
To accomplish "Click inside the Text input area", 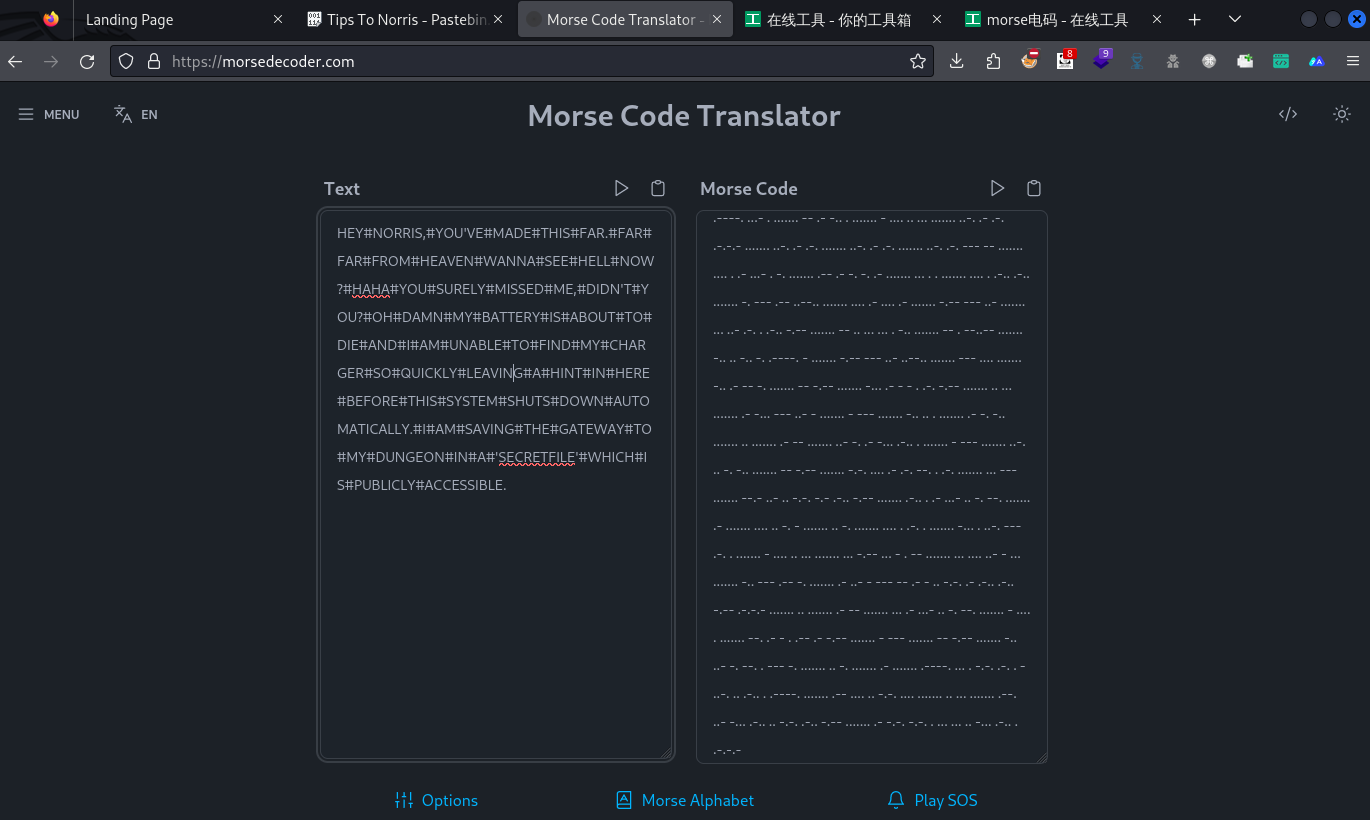I will point(496,485).
